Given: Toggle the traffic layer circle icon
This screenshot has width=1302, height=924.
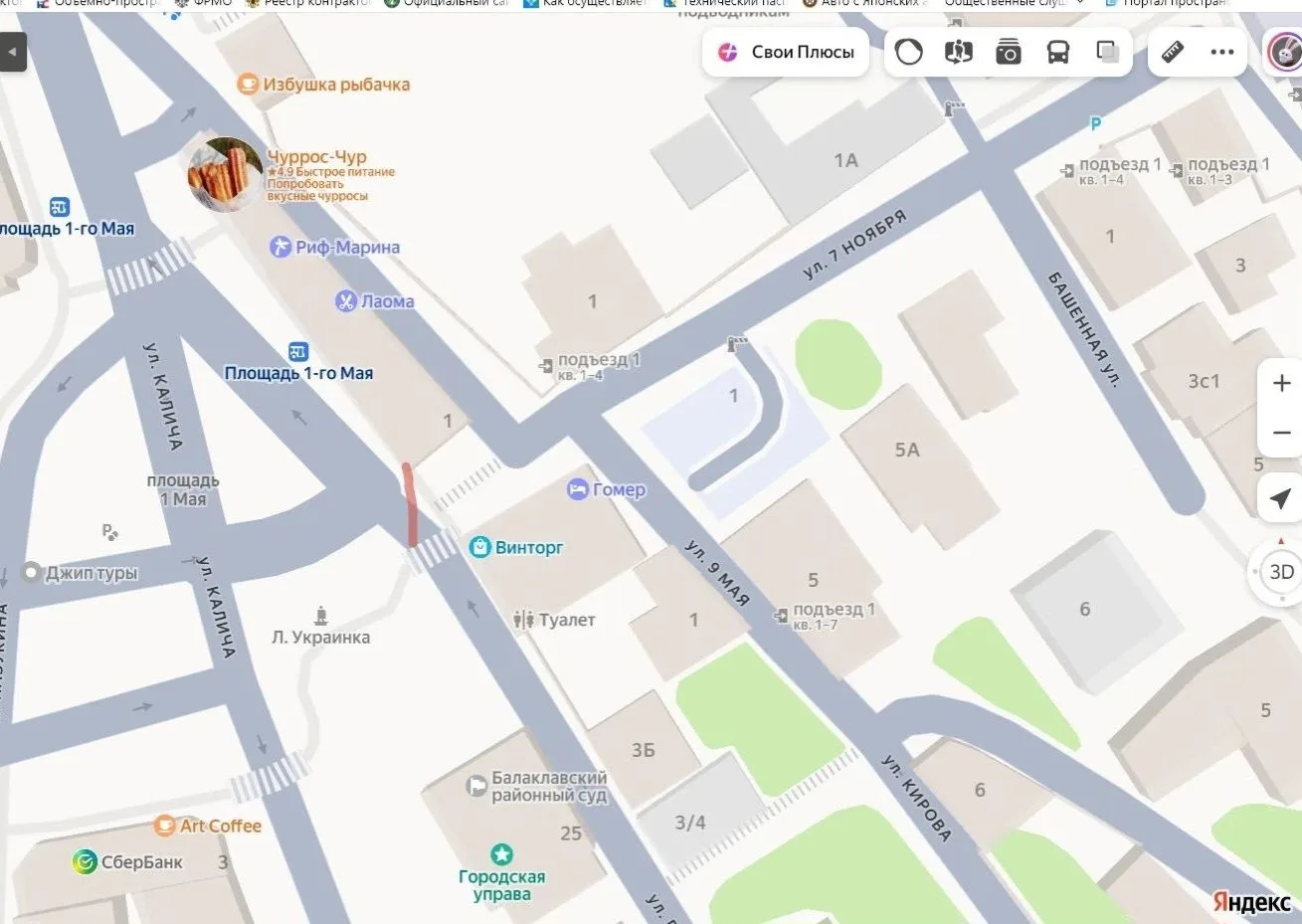Looking at the screenshot, I should point(909,52).
